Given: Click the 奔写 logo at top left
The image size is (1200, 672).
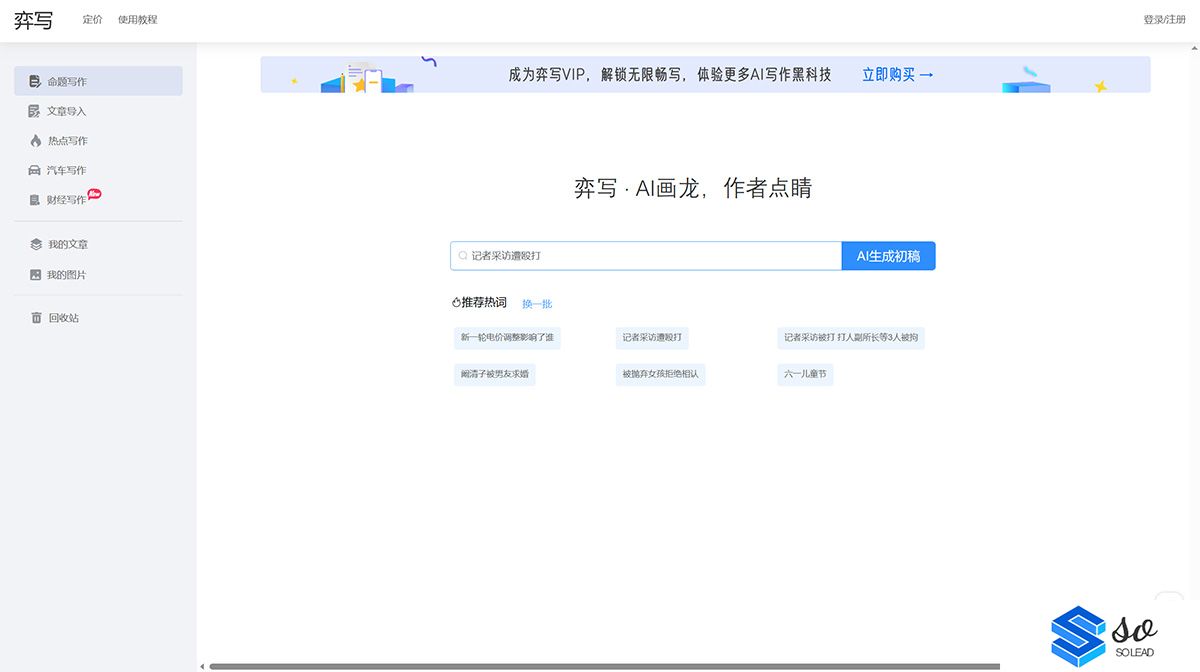Looking at the screenshot, I should 33,20.
